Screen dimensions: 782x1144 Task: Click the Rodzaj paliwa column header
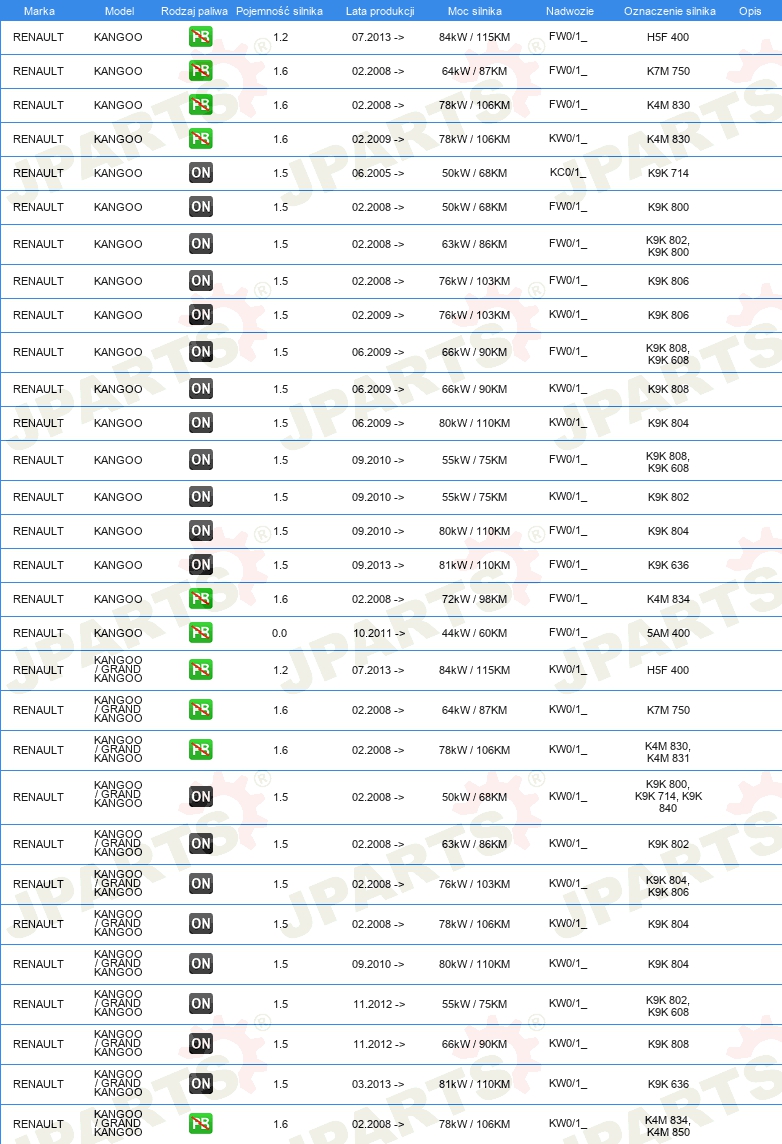pos(194,11)
